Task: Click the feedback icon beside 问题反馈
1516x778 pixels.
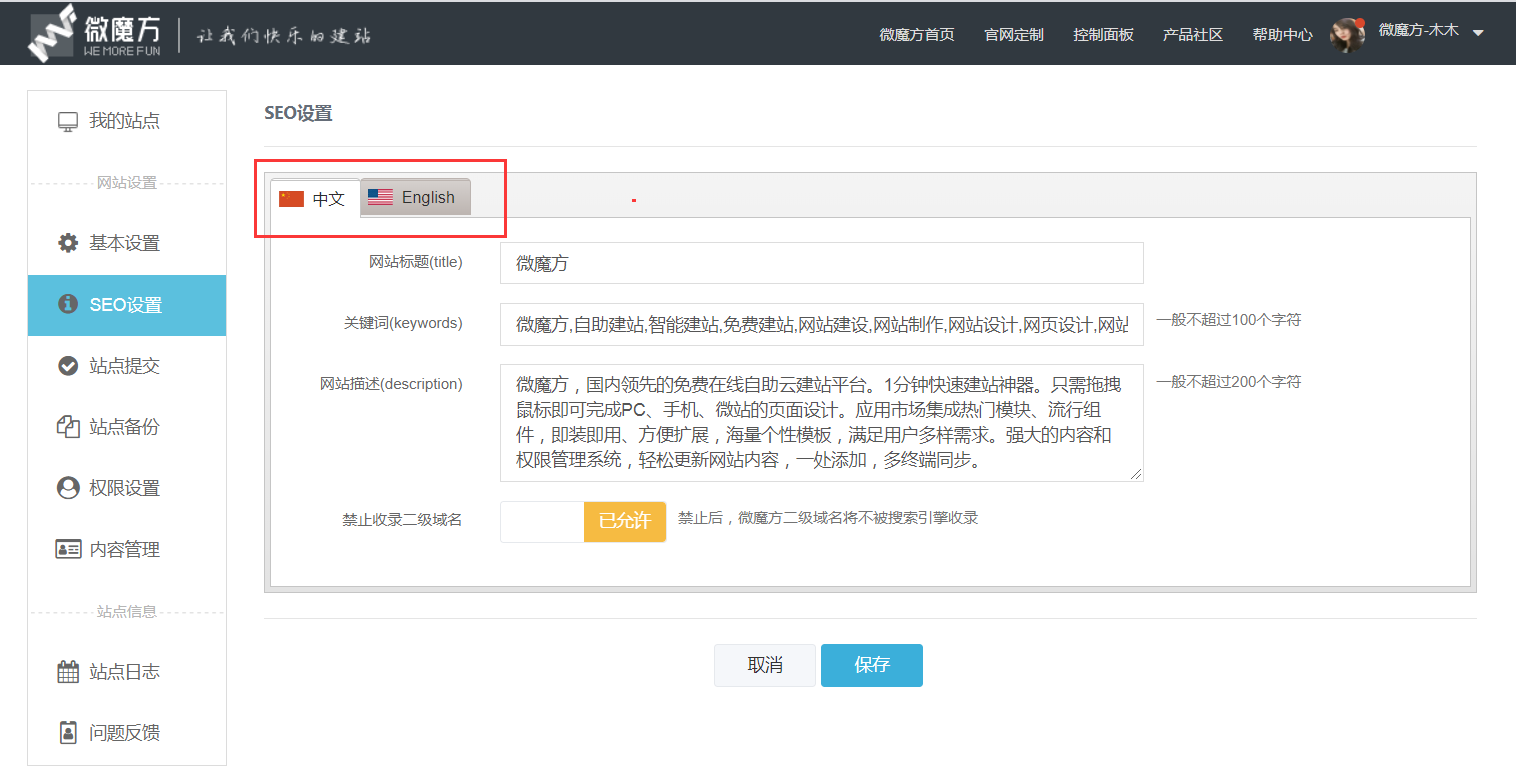Action: (x=68, y=733)
